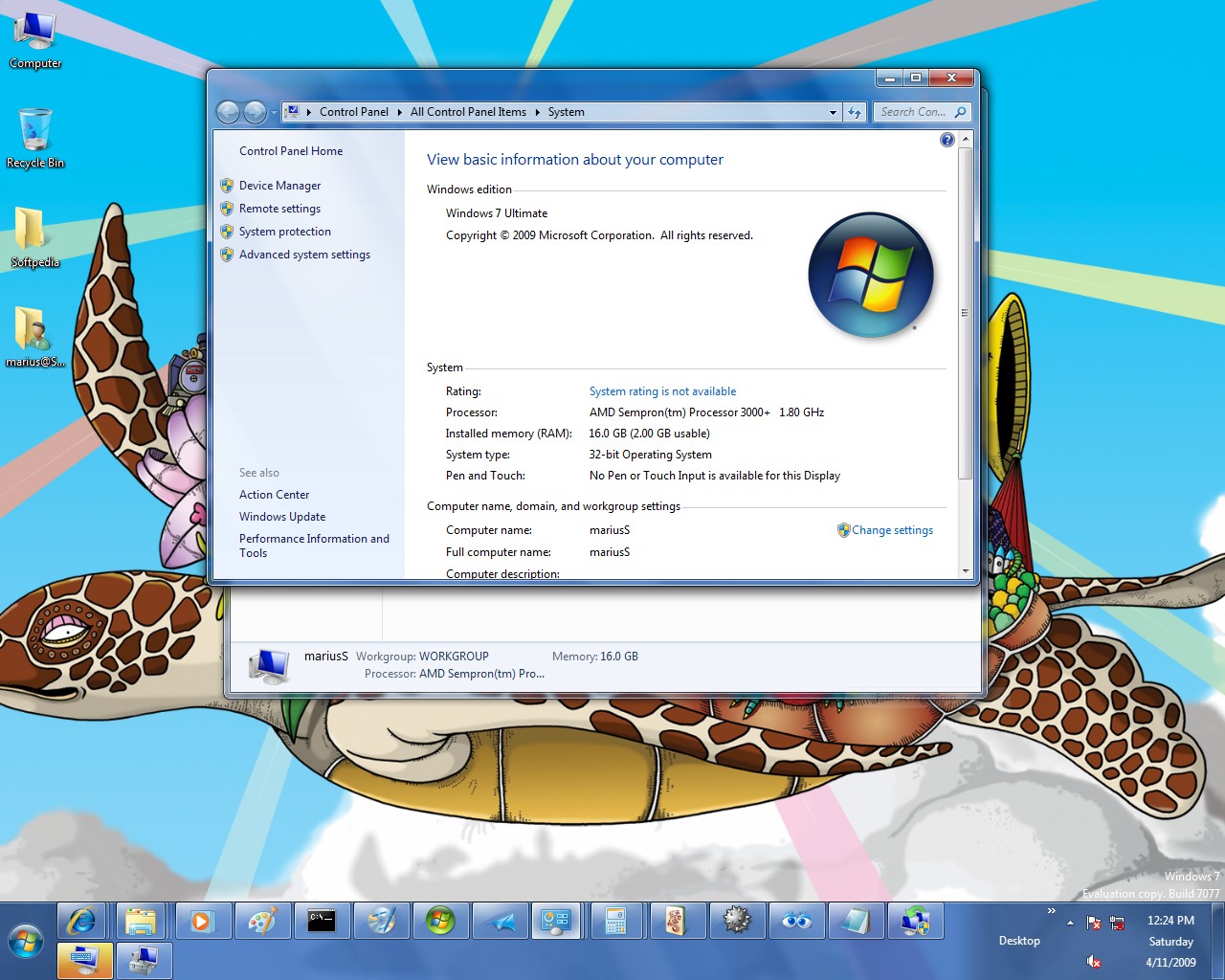The image size is (1225, 980).
Task: Click System rating is not available
Action: 662,391
